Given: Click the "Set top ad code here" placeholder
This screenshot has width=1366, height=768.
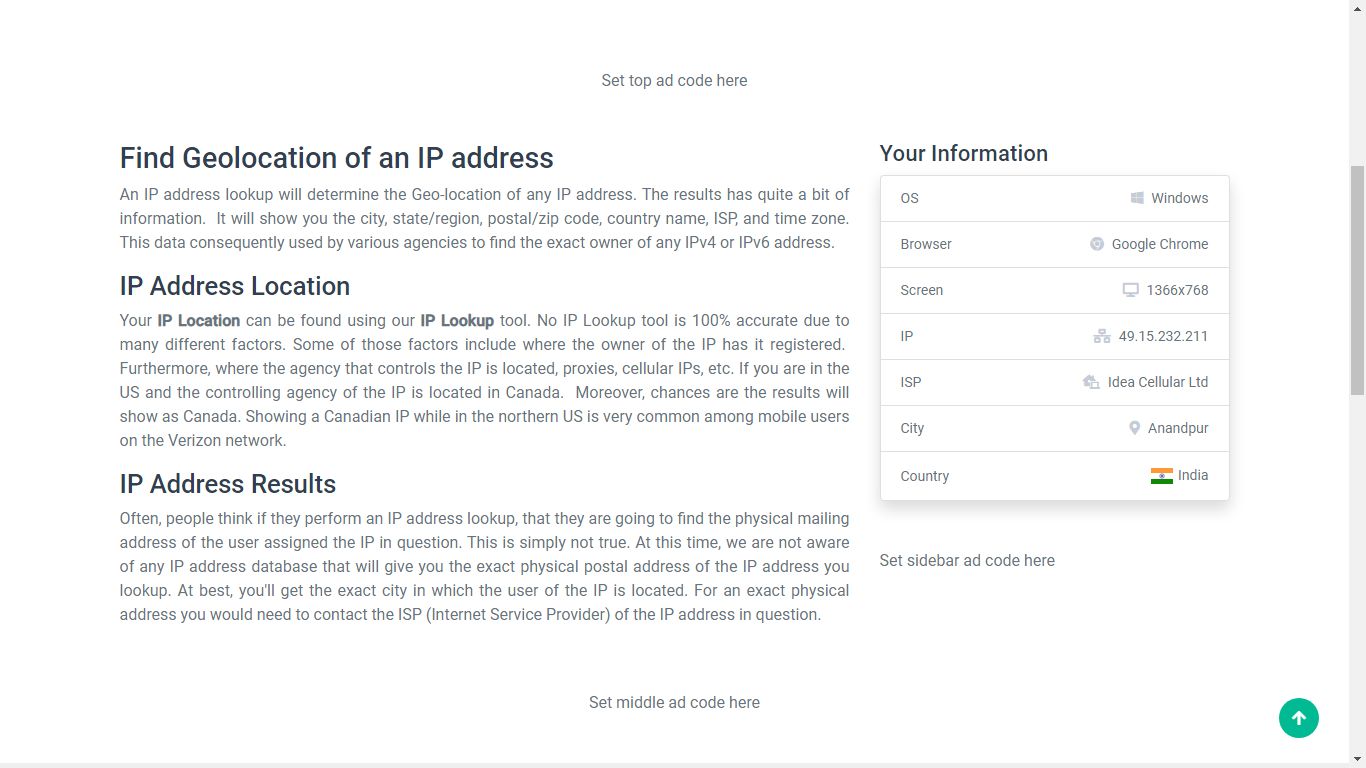Looking at the screenshot, I should point(674,80).
